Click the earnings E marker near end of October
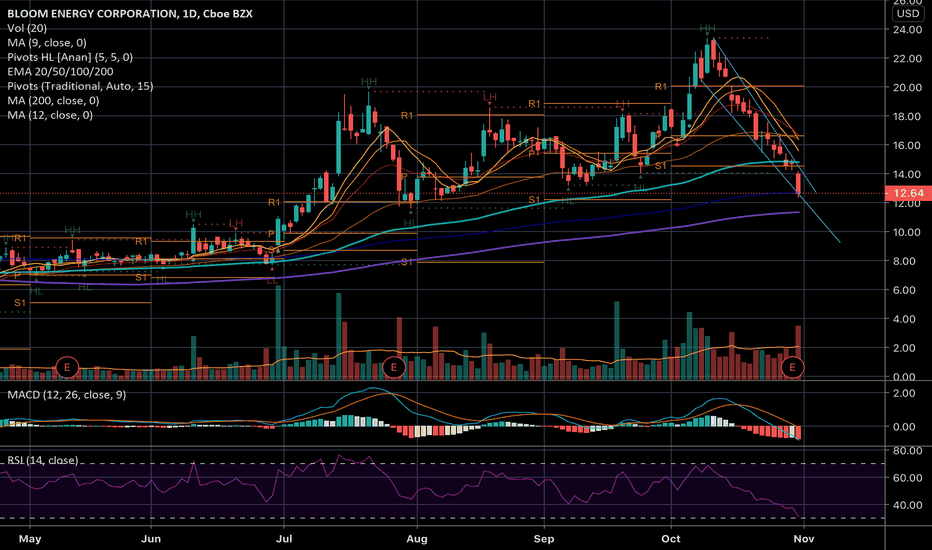 coord(792,367)
